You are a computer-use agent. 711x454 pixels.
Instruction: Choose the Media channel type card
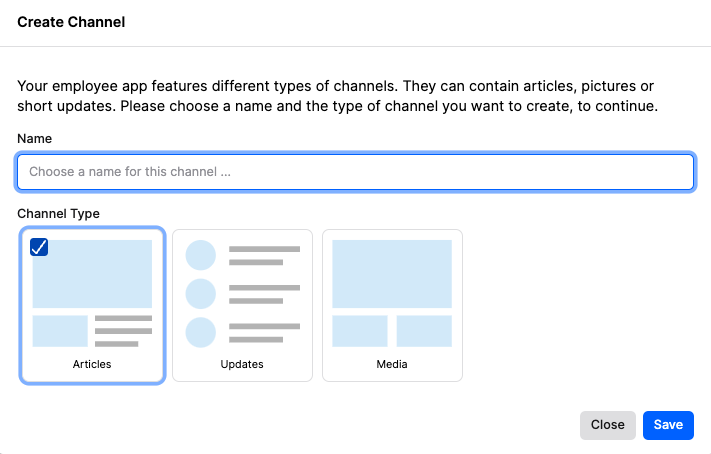point(392,305)
